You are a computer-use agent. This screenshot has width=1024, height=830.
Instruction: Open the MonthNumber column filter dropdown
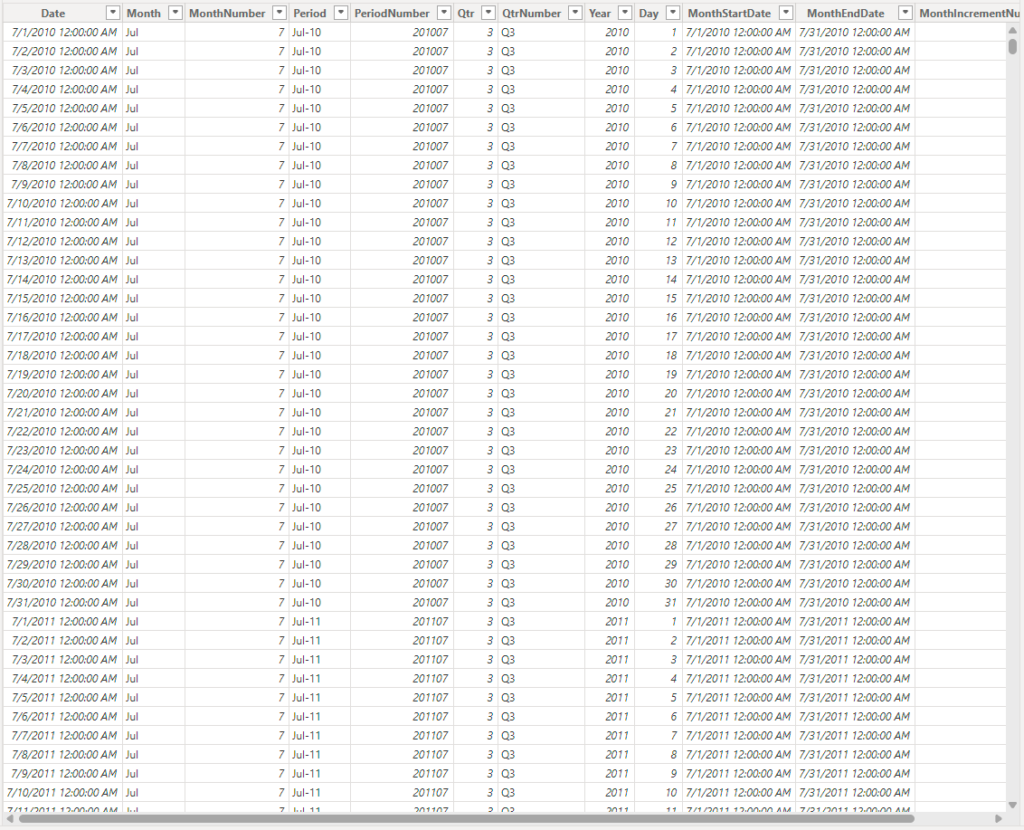(x=280, y=13)
